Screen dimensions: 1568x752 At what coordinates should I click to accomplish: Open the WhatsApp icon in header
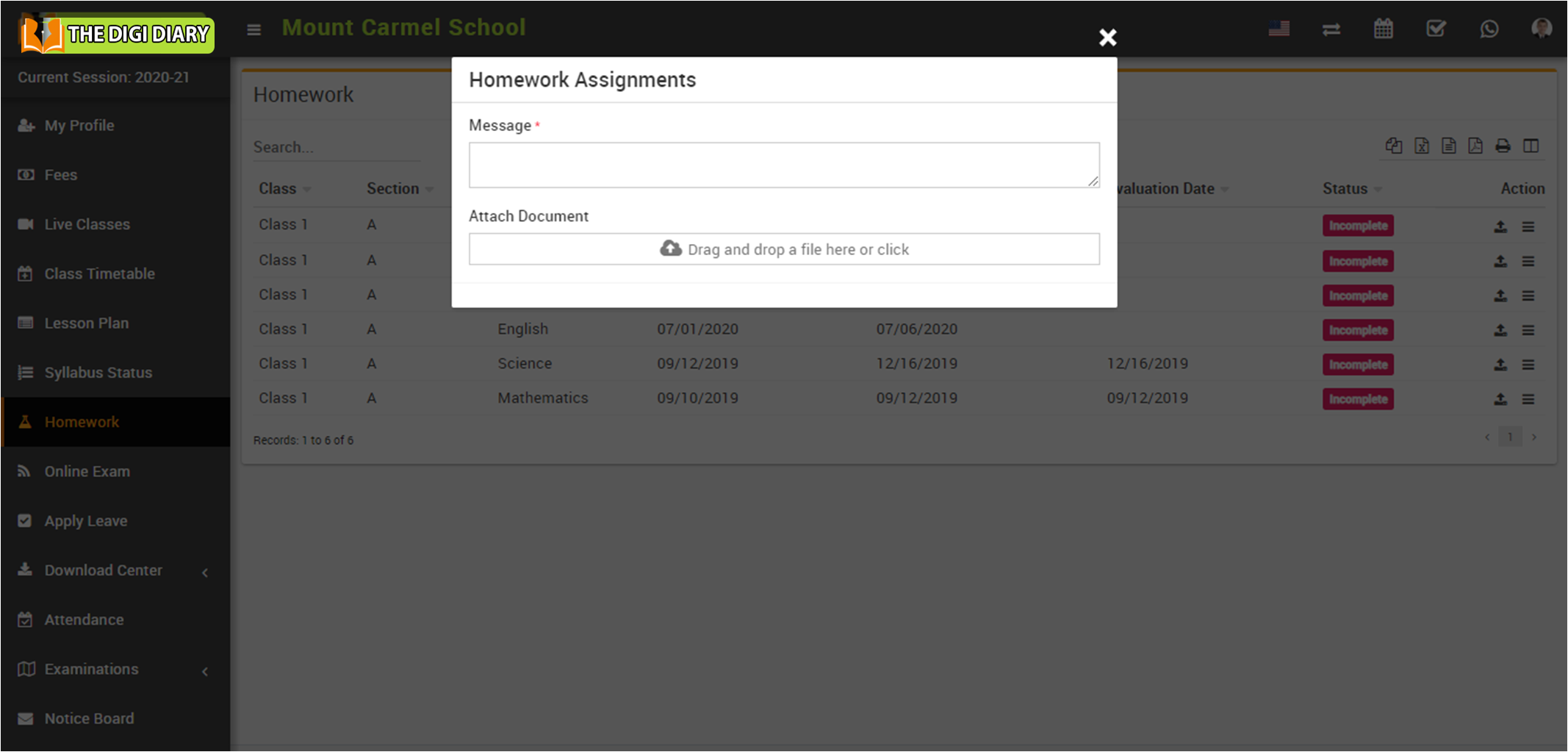point(1489,29)
